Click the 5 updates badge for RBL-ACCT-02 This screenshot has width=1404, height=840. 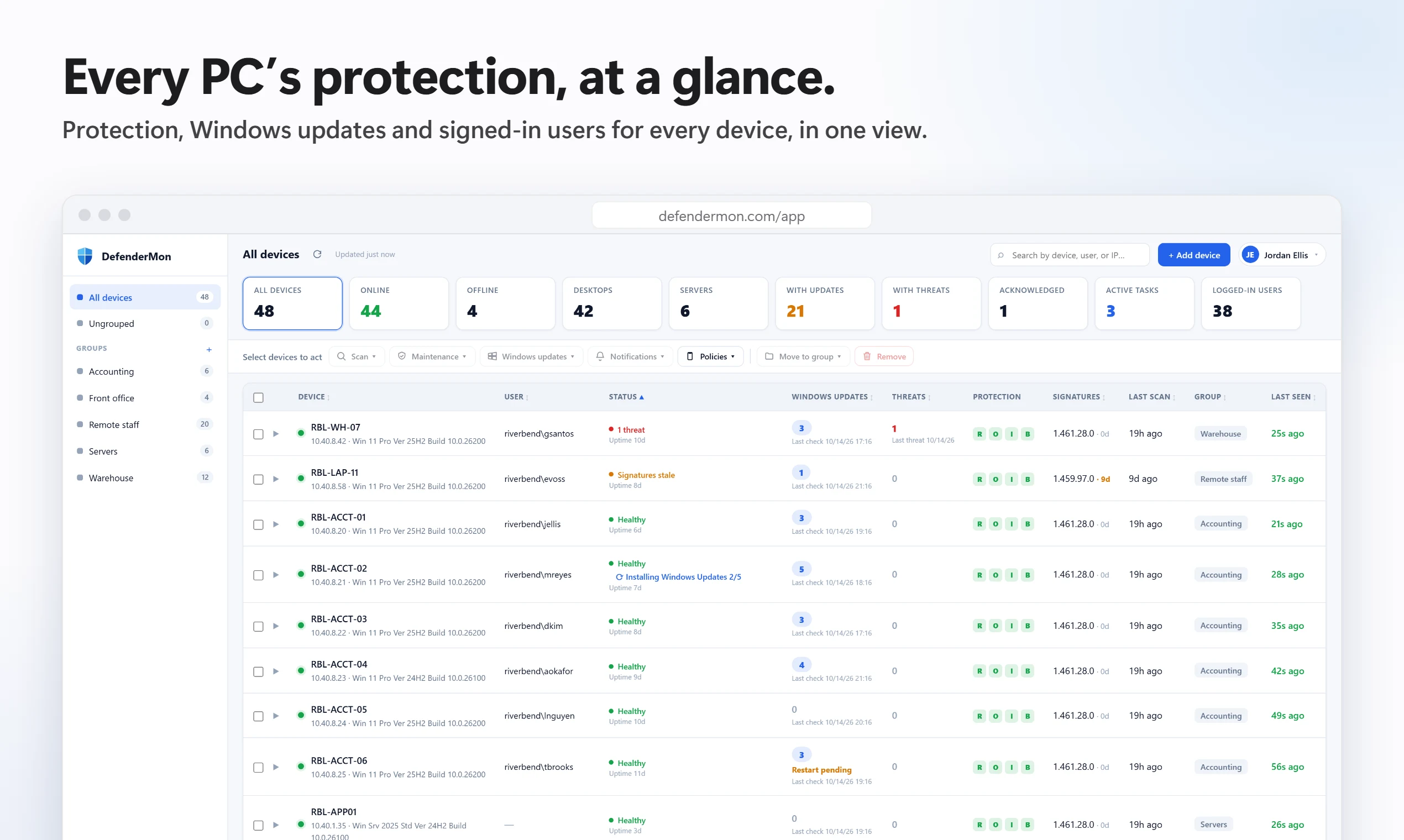point(801,569)
